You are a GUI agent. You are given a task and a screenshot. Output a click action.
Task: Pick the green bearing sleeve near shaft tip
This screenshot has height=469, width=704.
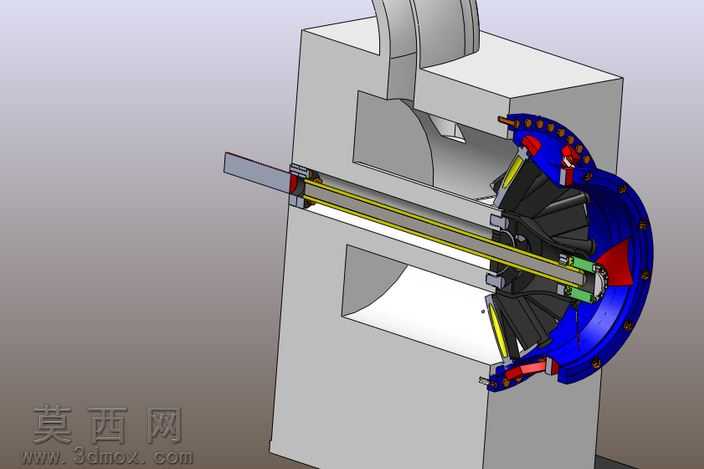583,264
